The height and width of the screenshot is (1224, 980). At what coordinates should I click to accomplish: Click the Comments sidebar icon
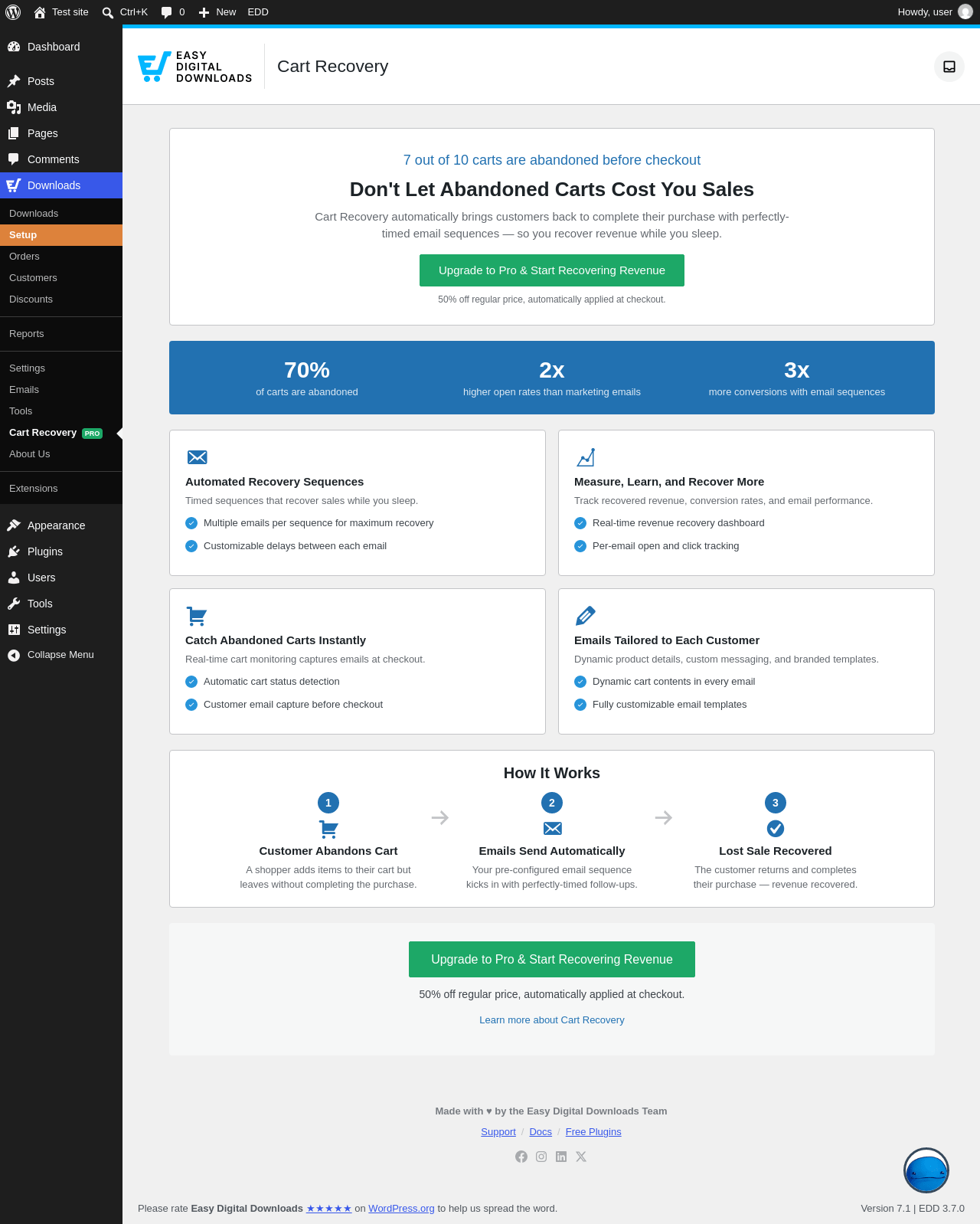click(14, 159)
